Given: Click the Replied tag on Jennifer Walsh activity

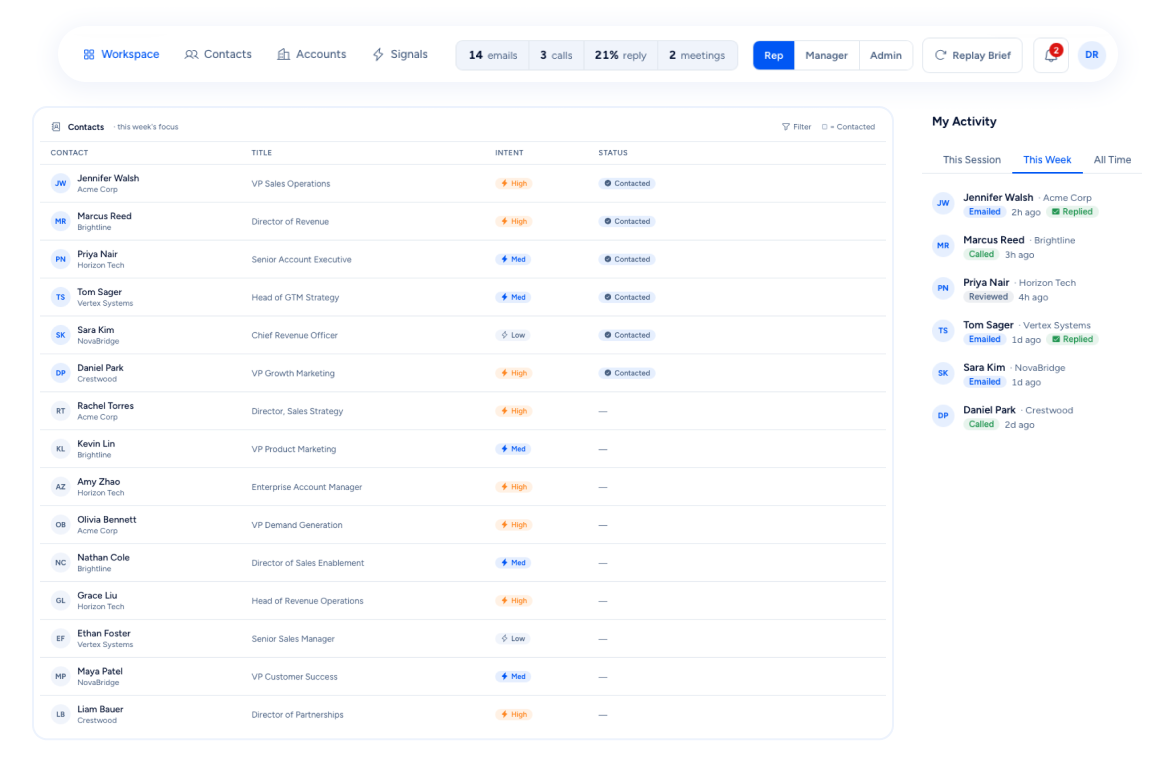Looking at the screenshot, I should pyautogui.click(x=1072, y=212).
